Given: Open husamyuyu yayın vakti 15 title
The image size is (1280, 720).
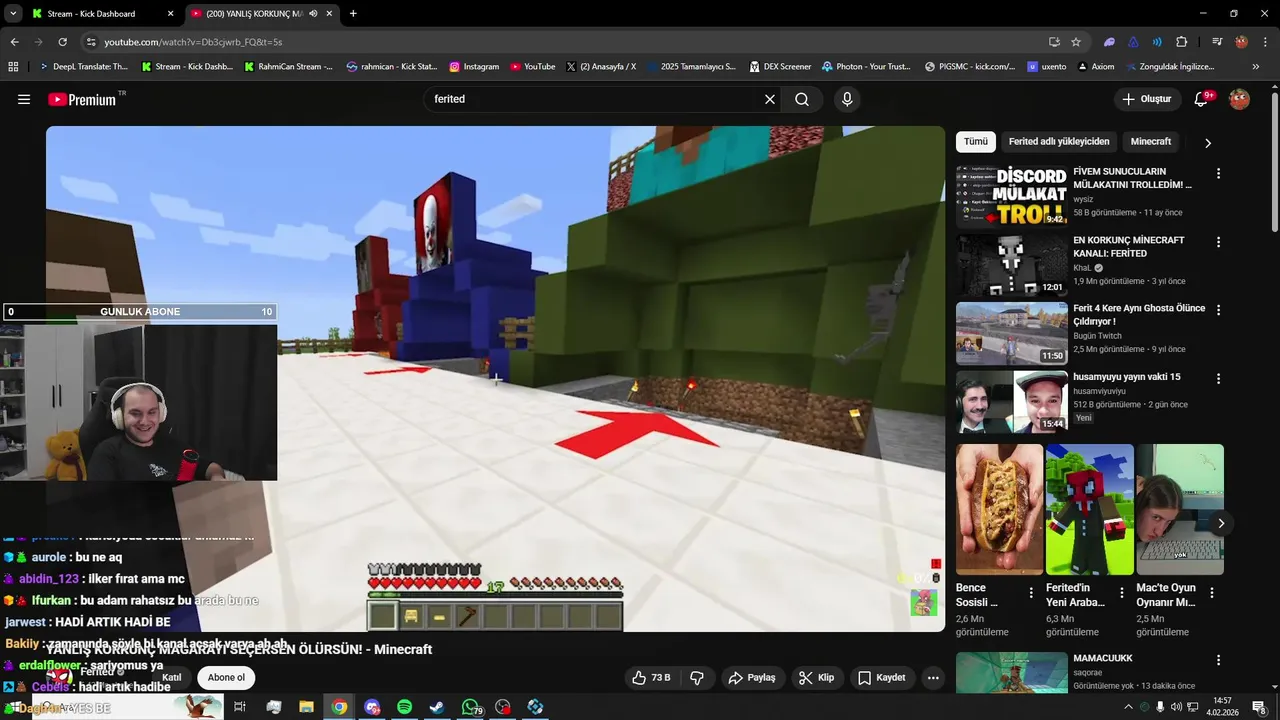Looking at the screenshot, I should tap(1126, 377).
